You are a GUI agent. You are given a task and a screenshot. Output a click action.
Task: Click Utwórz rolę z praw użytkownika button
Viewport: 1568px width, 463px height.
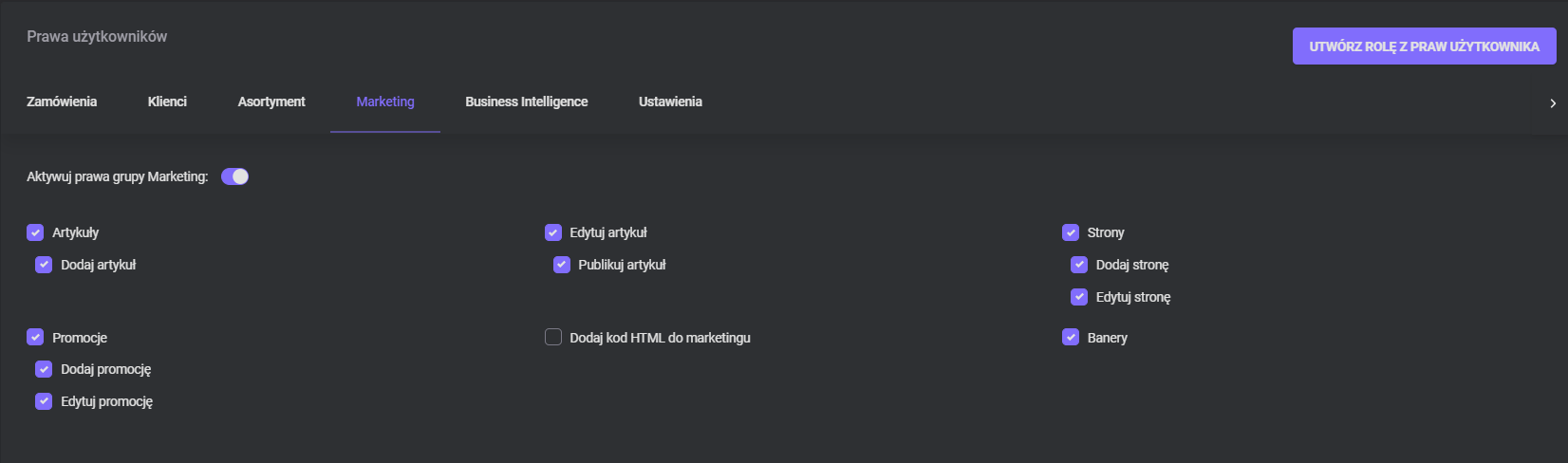click(1424, 46)
